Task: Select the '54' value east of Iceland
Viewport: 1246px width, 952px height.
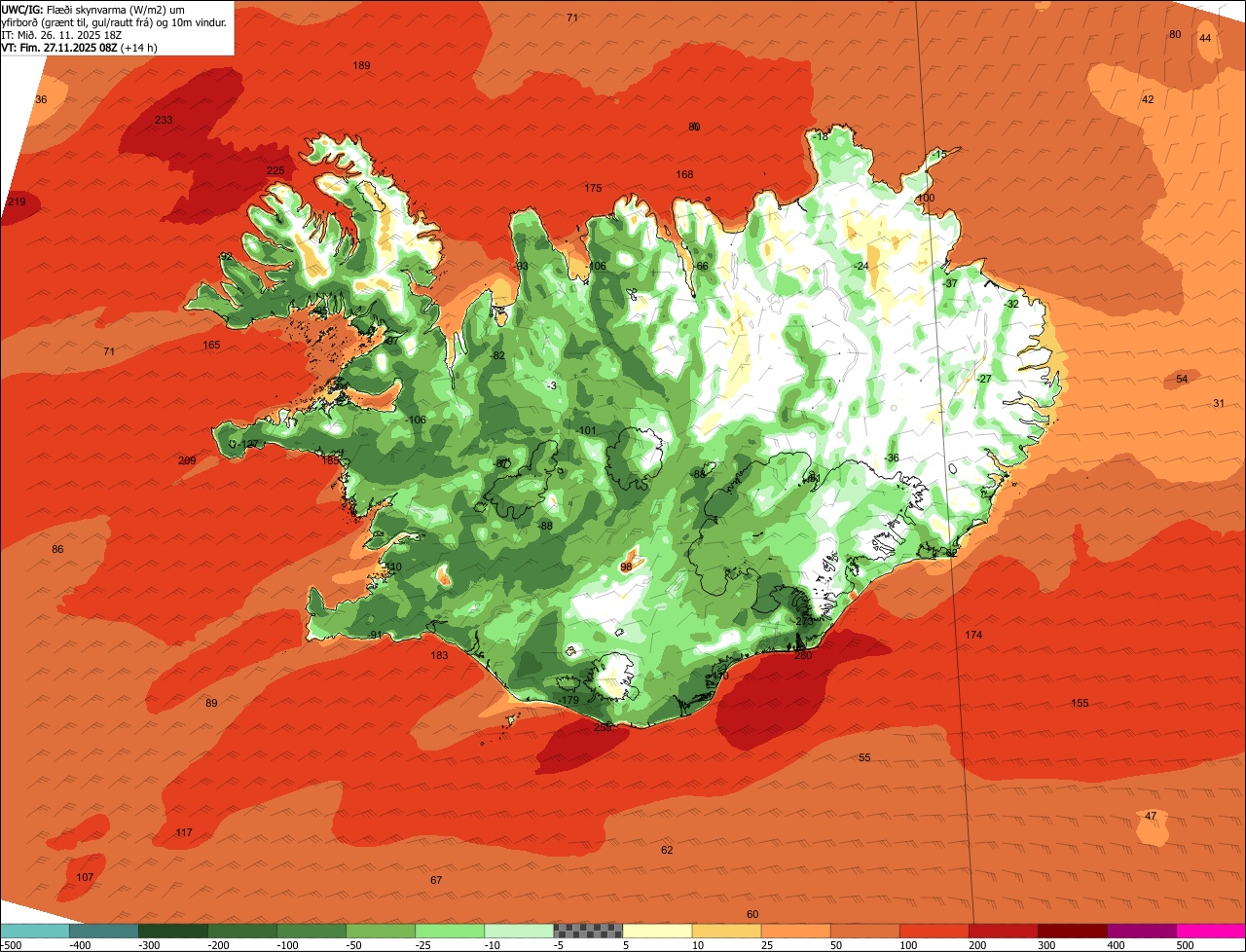Action: pyautogui.click(x=1182, y=379)
